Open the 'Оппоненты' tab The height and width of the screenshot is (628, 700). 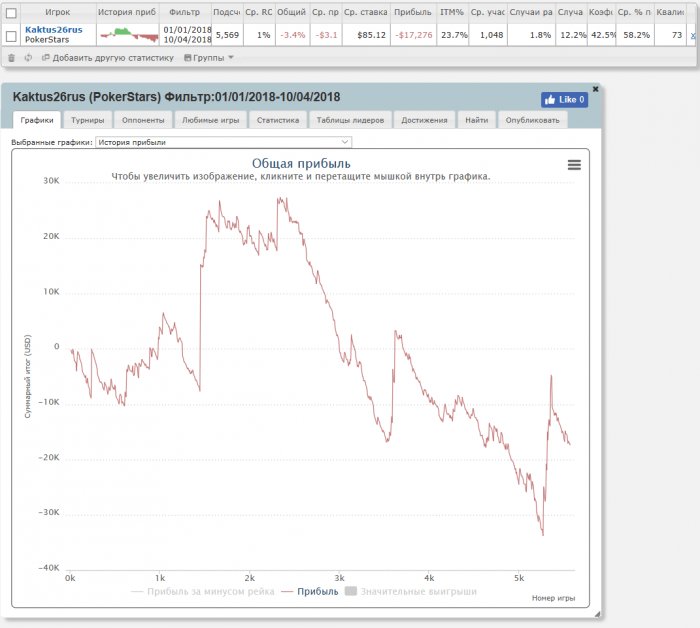pos(143,120)
